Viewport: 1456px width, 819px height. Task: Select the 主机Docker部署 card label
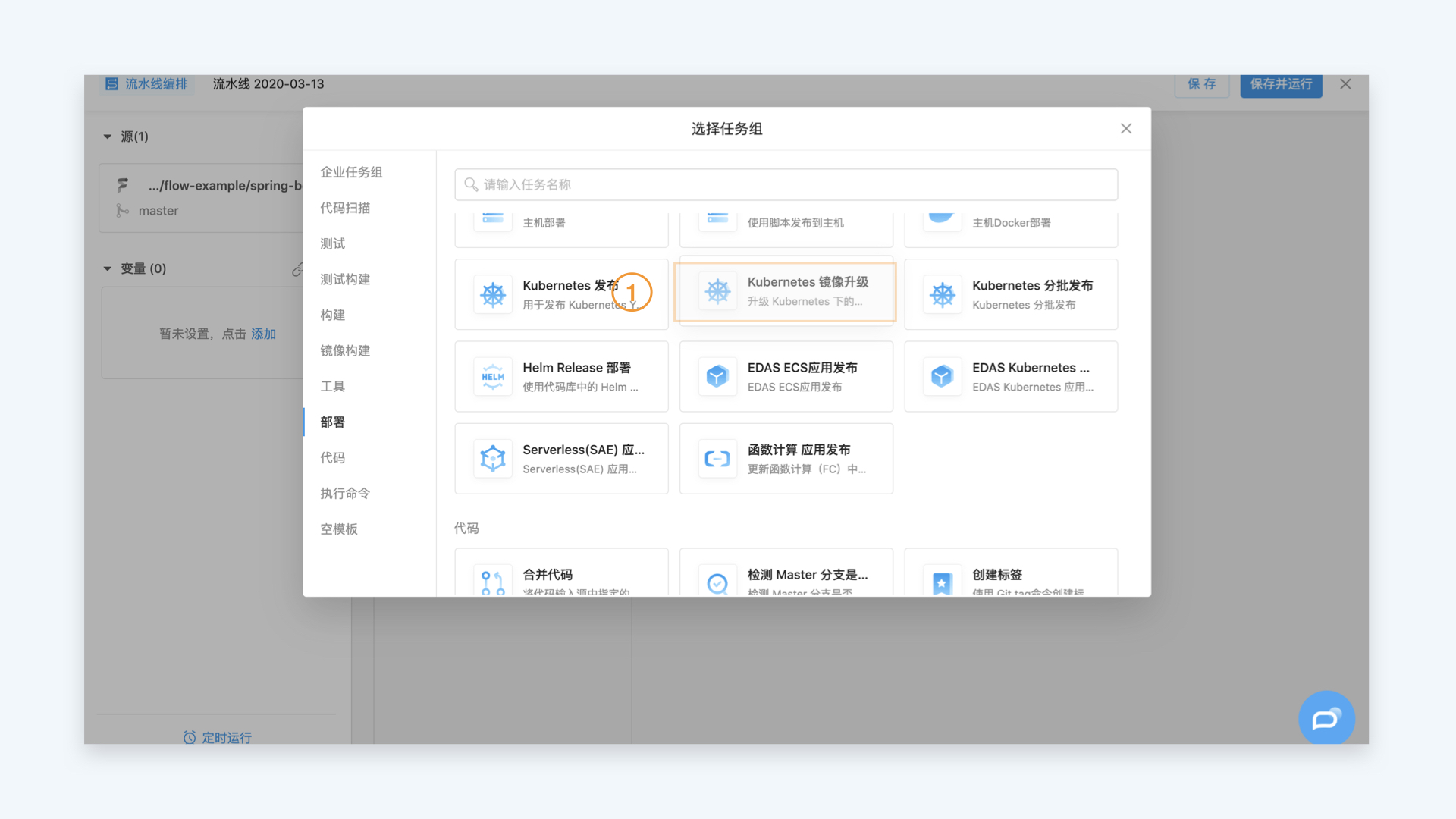pyautogui.click(x=1012, y=223)
